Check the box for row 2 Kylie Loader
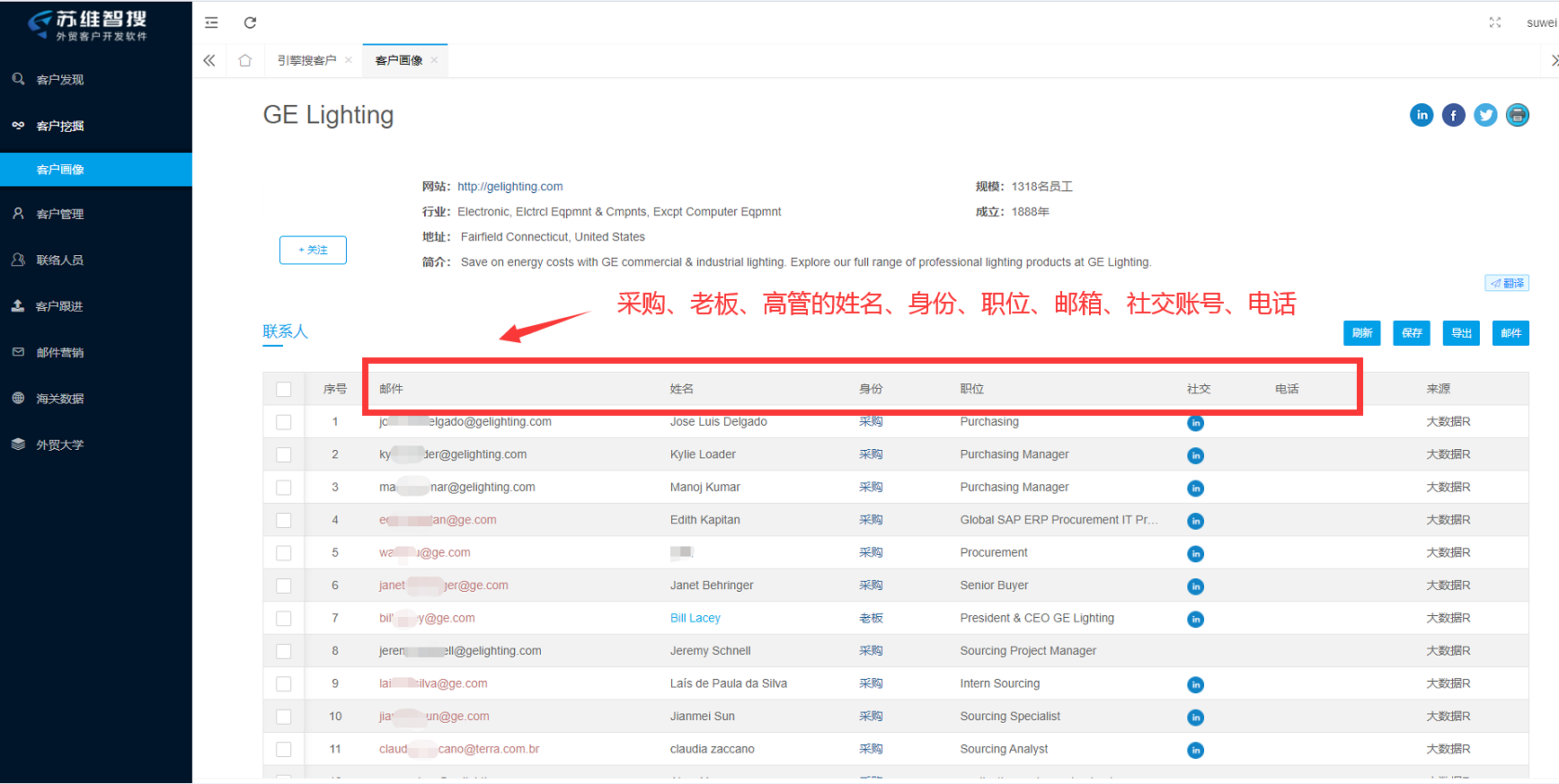Viewport: 1559px width, 784px height. 284,454
